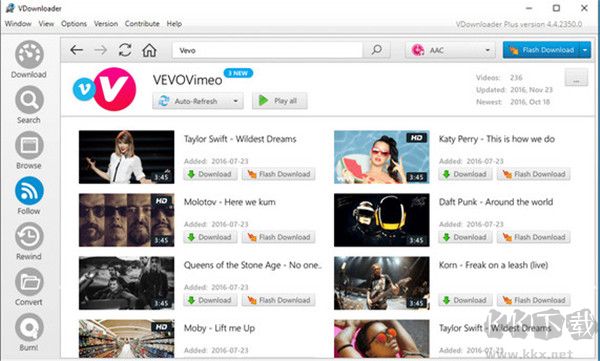The width and height of the screenshot is (600, 361).
Task: Open the Browse section in sidebar
Action: (29, 150)
